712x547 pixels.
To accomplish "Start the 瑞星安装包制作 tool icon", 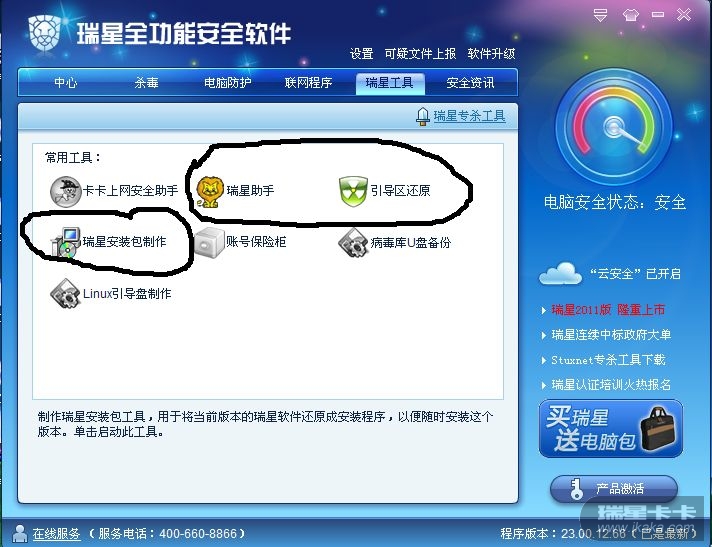I will pos(66,242).
